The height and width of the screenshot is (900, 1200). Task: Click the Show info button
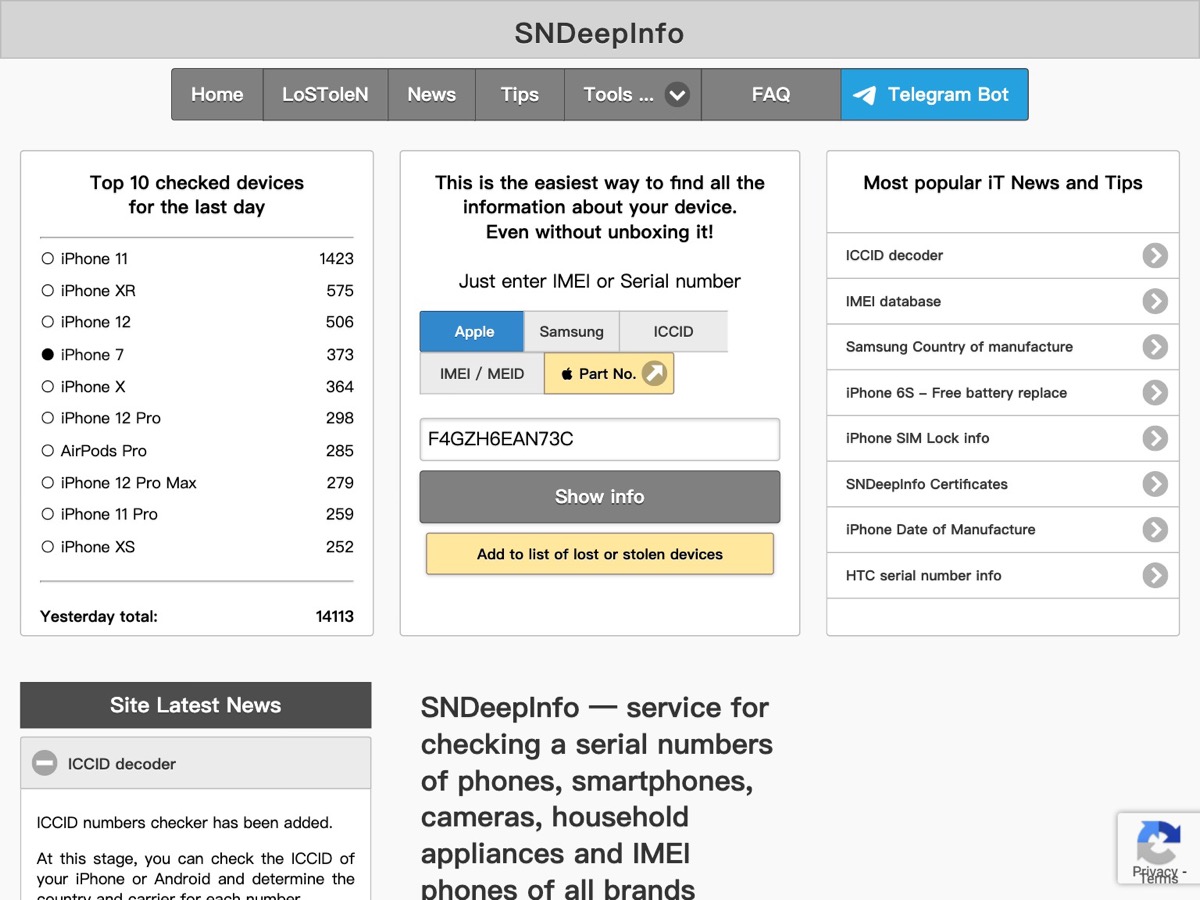[x=600, y=497]
